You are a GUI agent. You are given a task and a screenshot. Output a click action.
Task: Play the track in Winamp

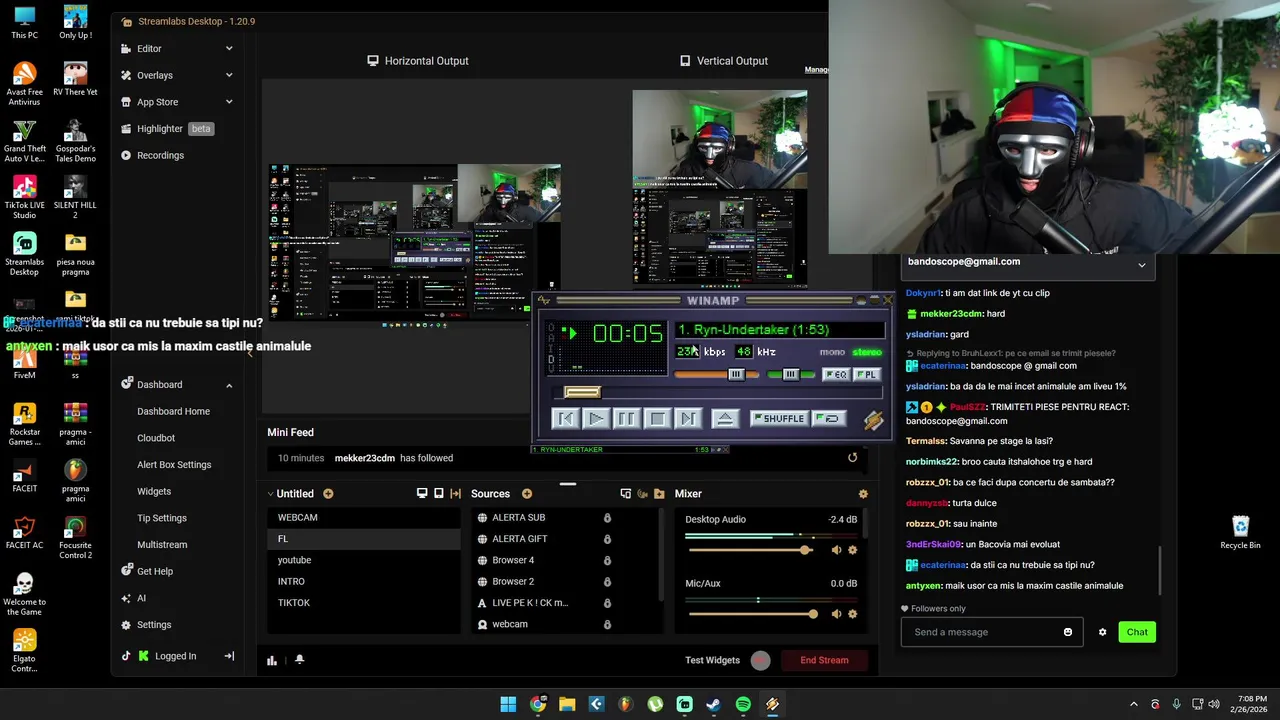pyautogui.click(x=595, y=418)
